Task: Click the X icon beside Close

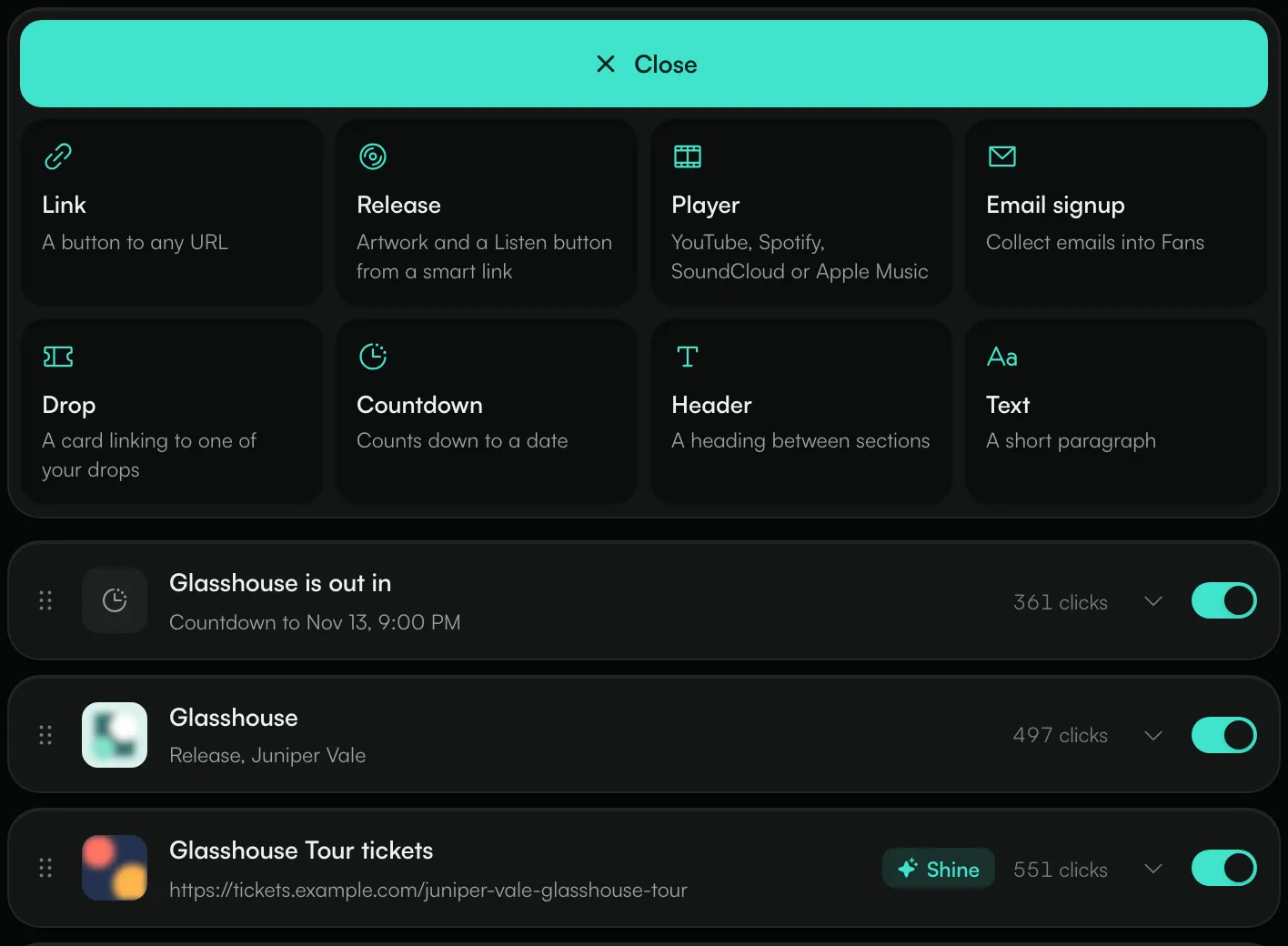Action: pyautogui.click(x=606, y=64)
